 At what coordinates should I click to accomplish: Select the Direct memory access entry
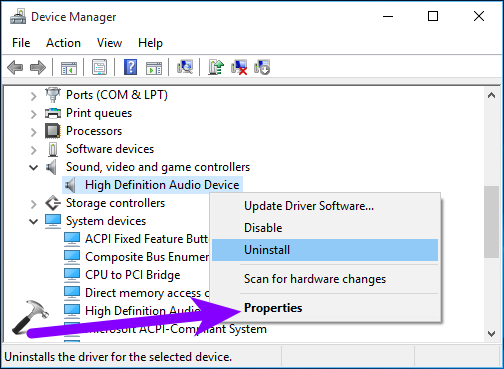[x=147, y=293]
